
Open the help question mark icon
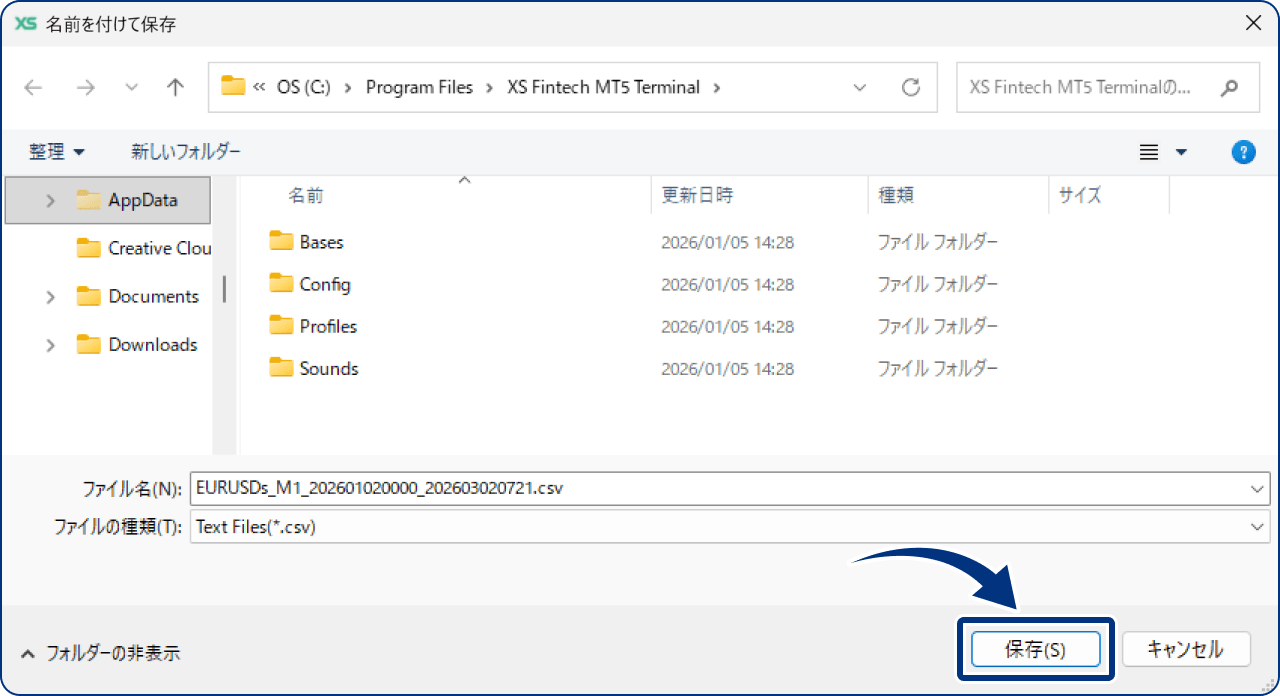tap(1243, 152)
